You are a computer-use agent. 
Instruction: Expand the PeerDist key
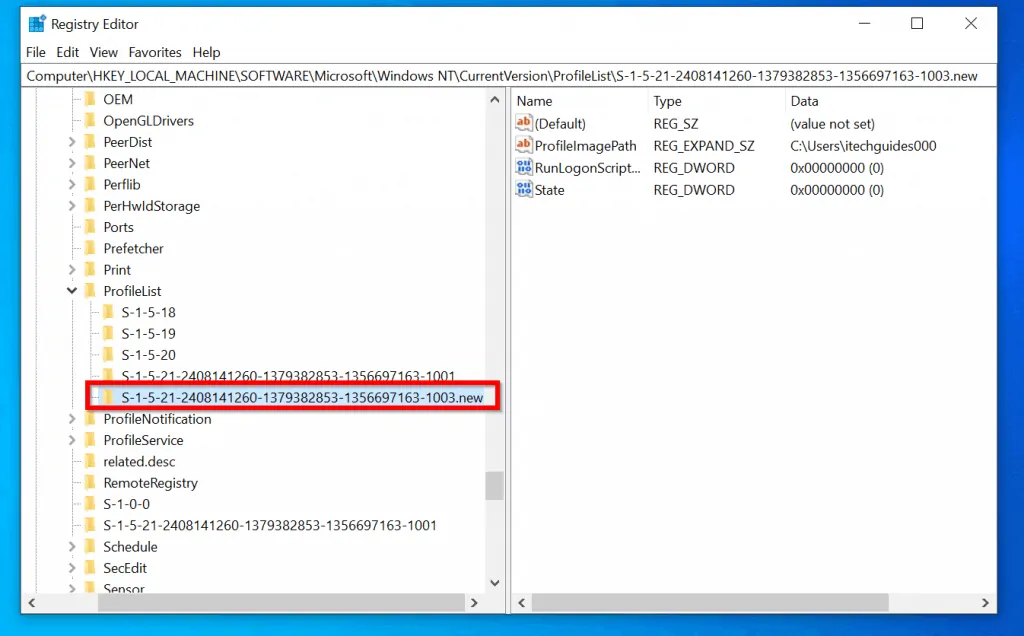coord(72,142)
